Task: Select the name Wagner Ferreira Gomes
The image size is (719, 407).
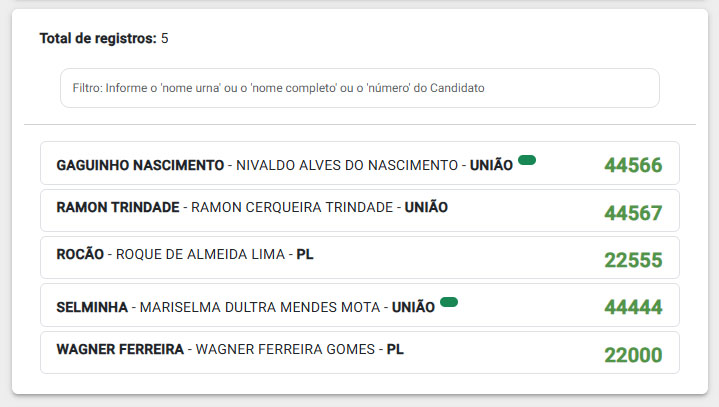Action: click(x=285, y=350)
